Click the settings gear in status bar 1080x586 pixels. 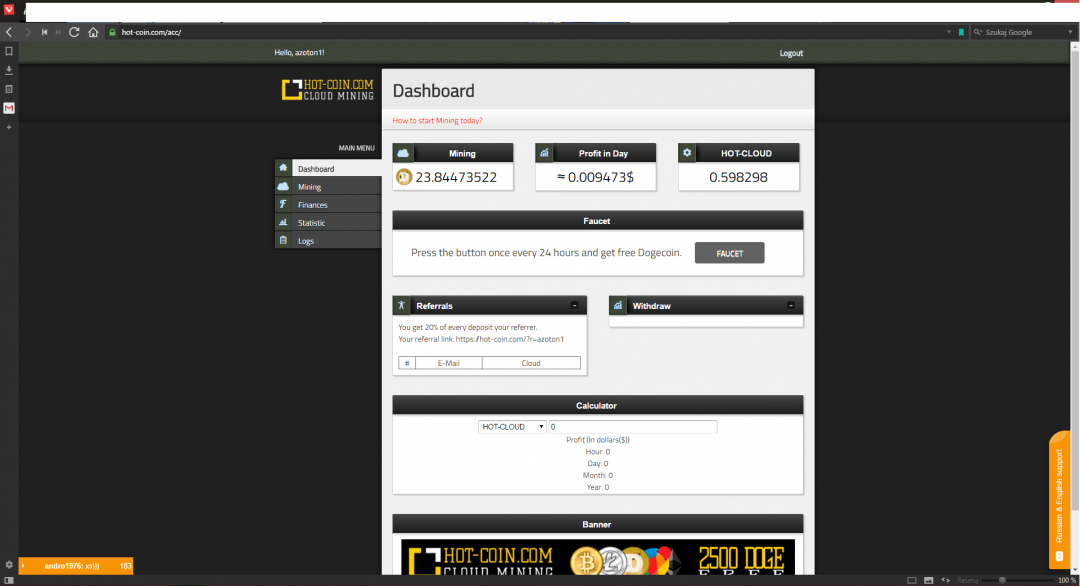tap(9, 565)
